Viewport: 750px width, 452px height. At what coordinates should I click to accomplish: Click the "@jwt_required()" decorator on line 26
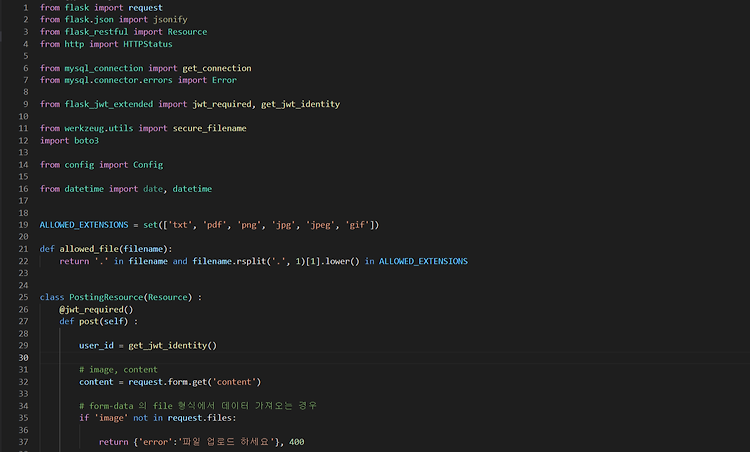click(96, 309)
